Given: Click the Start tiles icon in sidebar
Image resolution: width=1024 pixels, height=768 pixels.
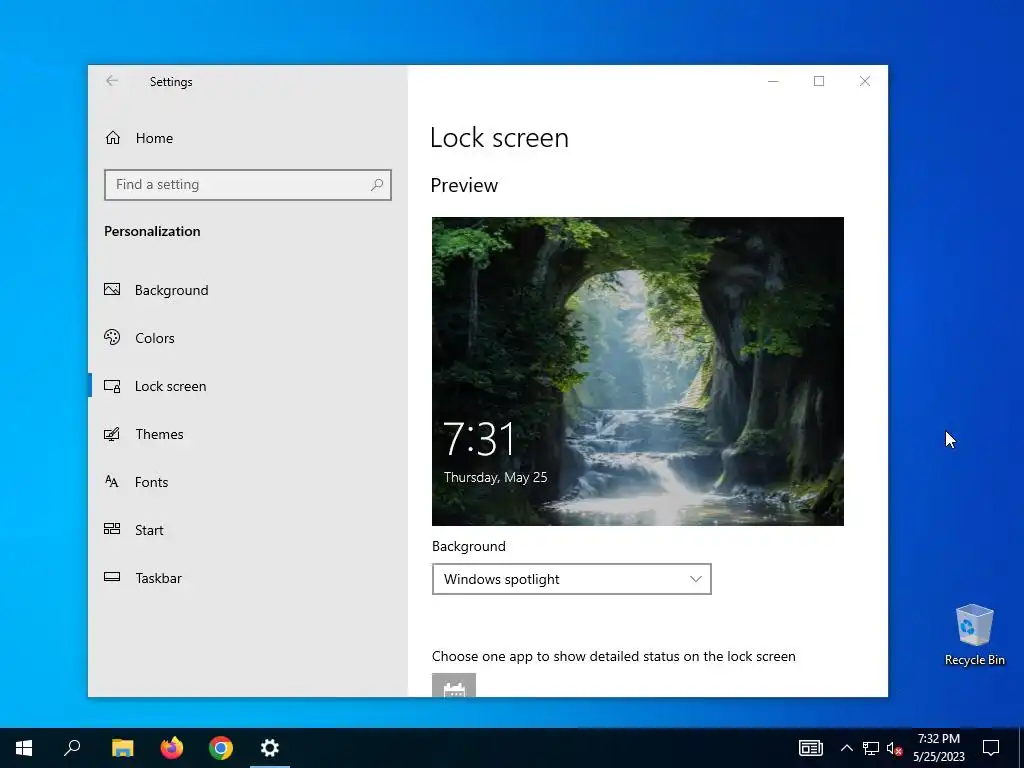Looking at the screenshot, I should click(112, 529).
